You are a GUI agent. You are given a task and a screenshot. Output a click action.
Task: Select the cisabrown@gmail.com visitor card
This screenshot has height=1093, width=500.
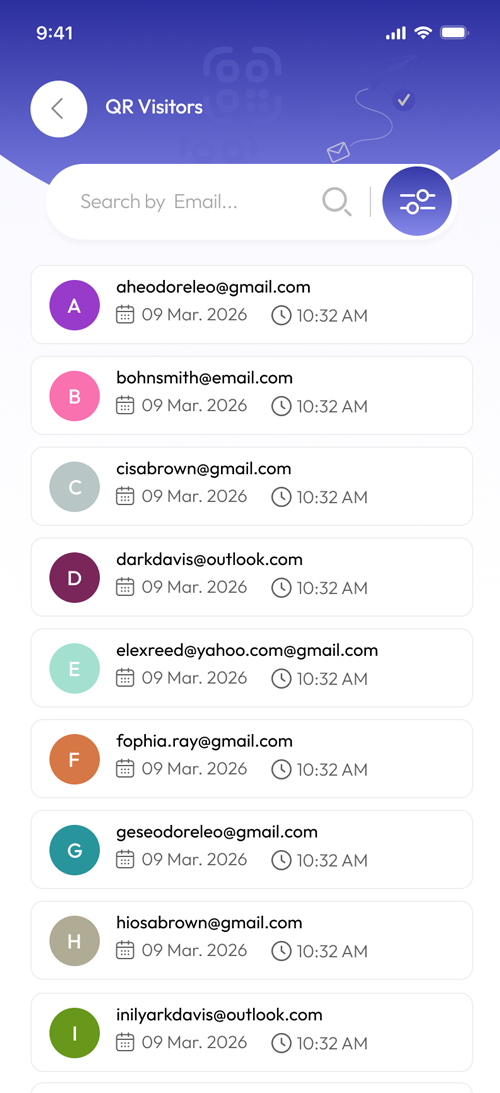coord(252,486)
